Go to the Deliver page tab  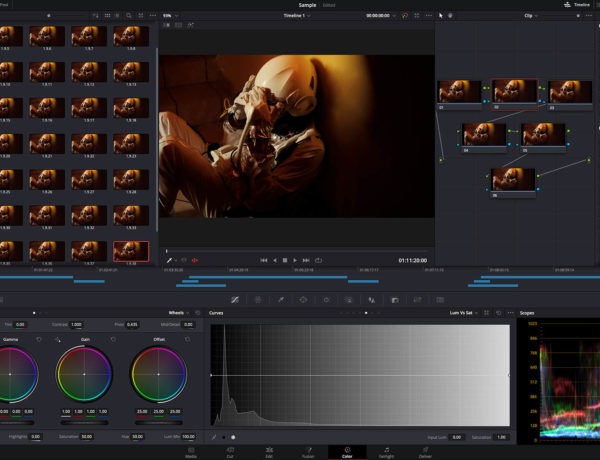click(x=426, y=452)
